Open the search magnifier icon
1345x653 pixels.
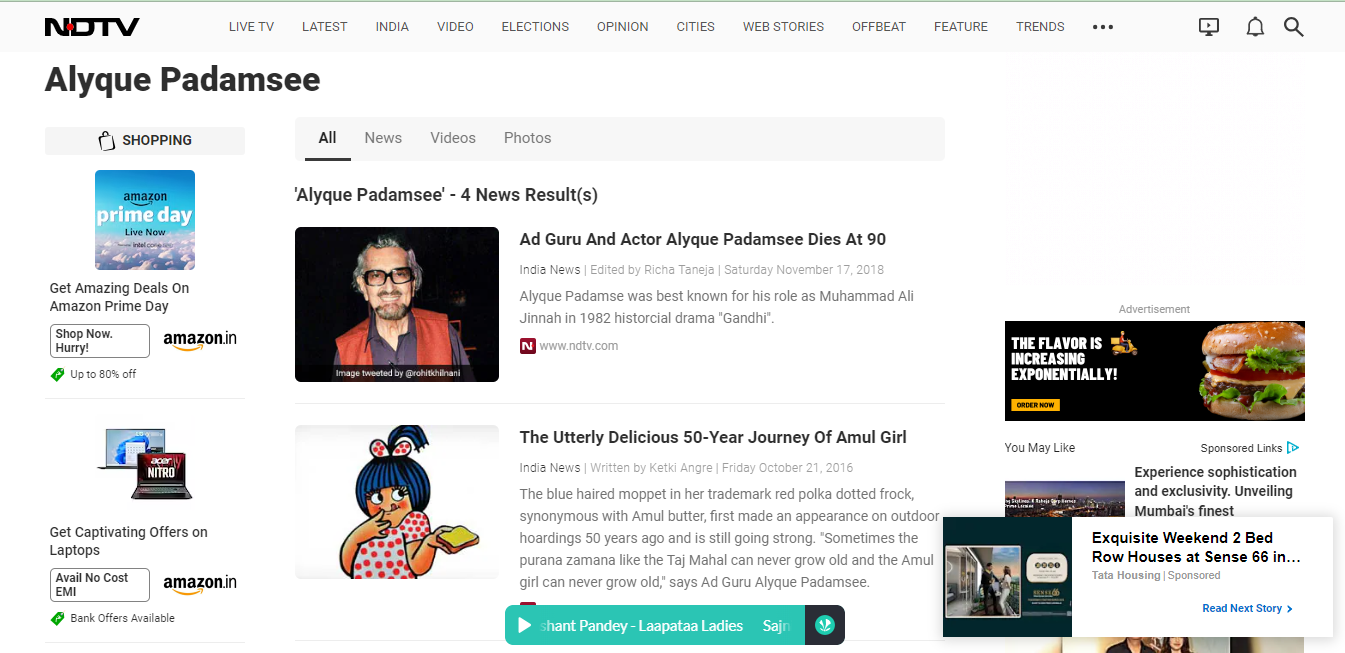1293,27
